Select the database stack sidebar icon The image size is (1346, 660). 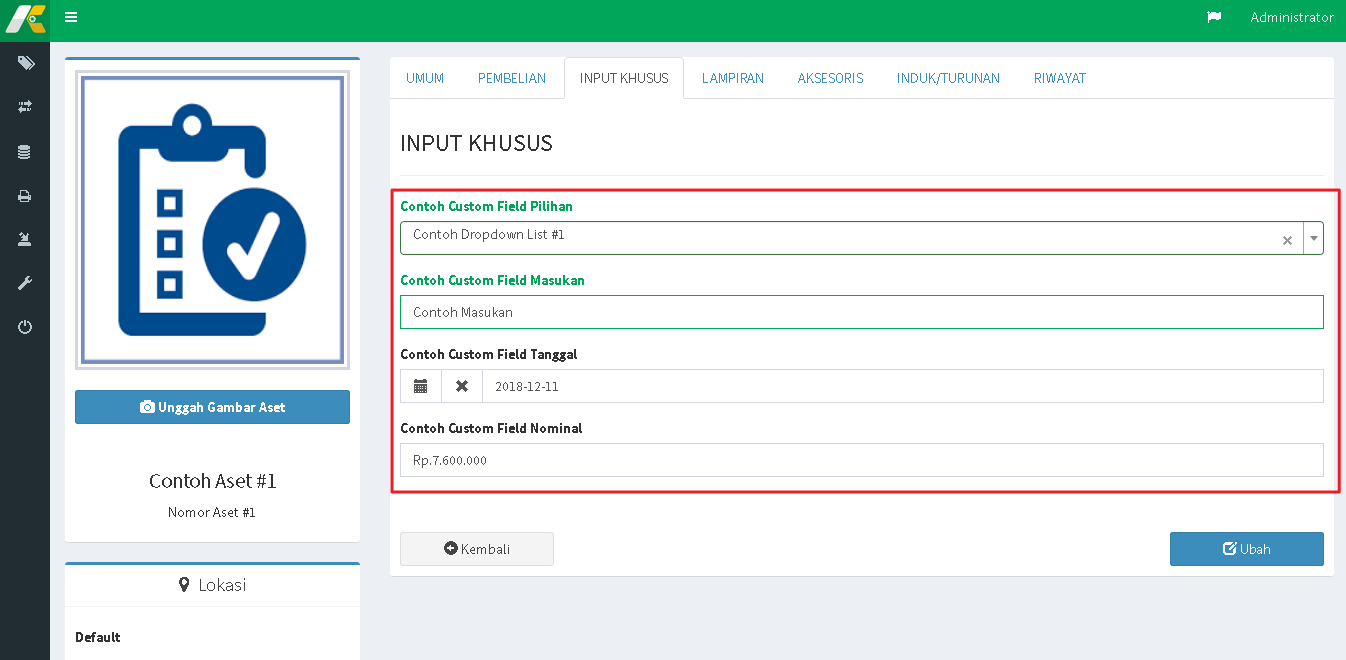pos(25,152)
